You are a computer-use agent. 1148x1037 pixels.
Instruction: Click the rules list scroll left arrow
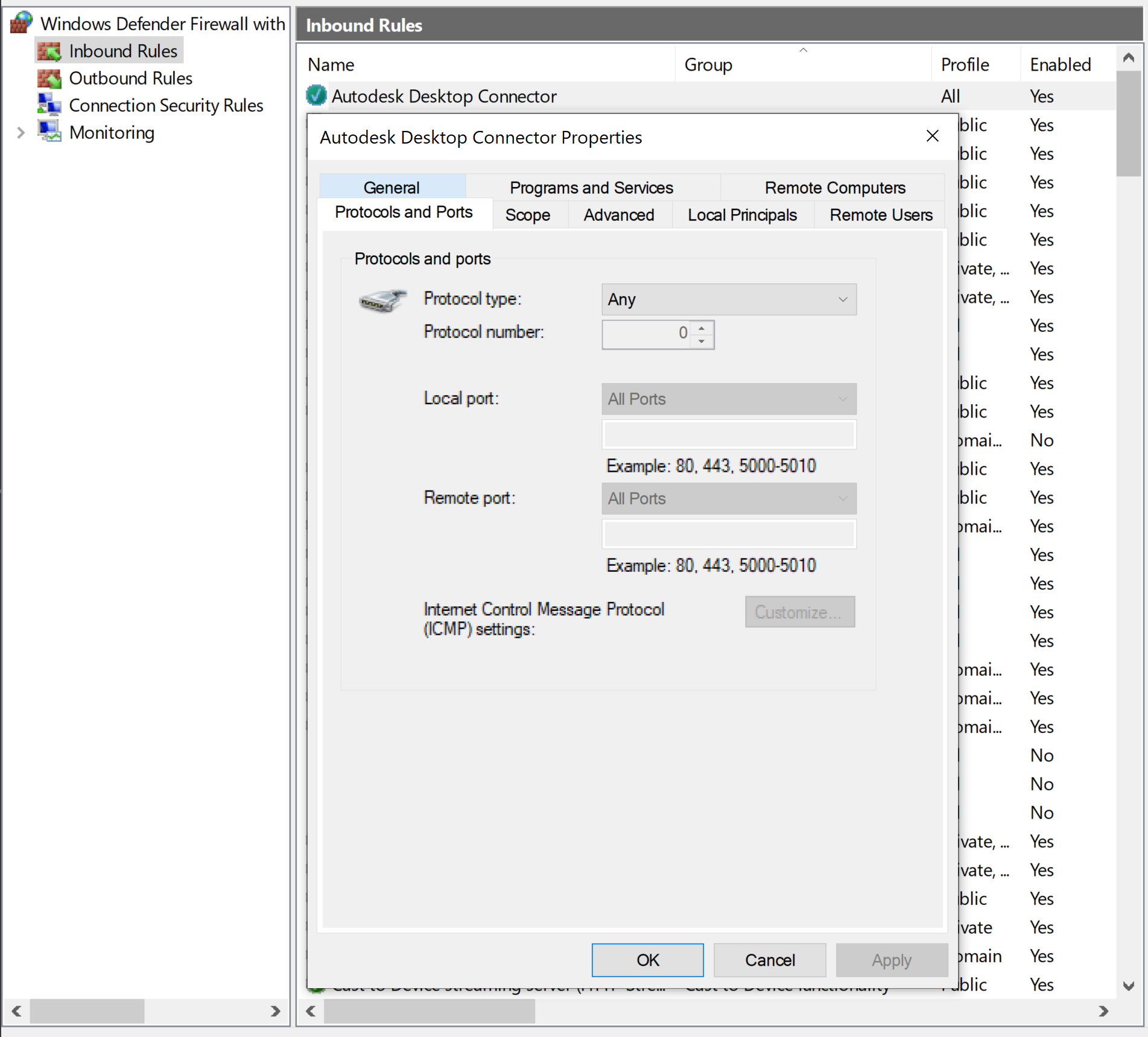point(311,1011)
